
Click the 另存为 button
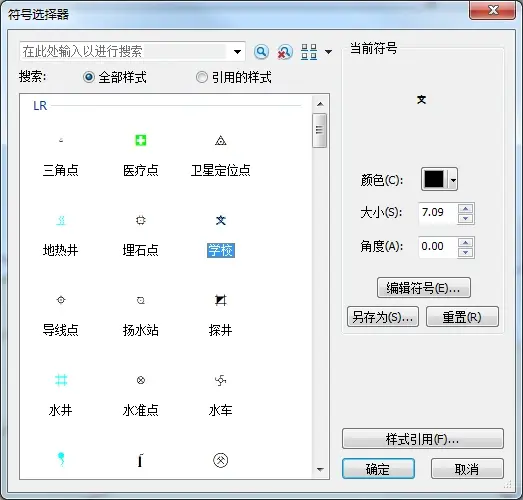383,317
